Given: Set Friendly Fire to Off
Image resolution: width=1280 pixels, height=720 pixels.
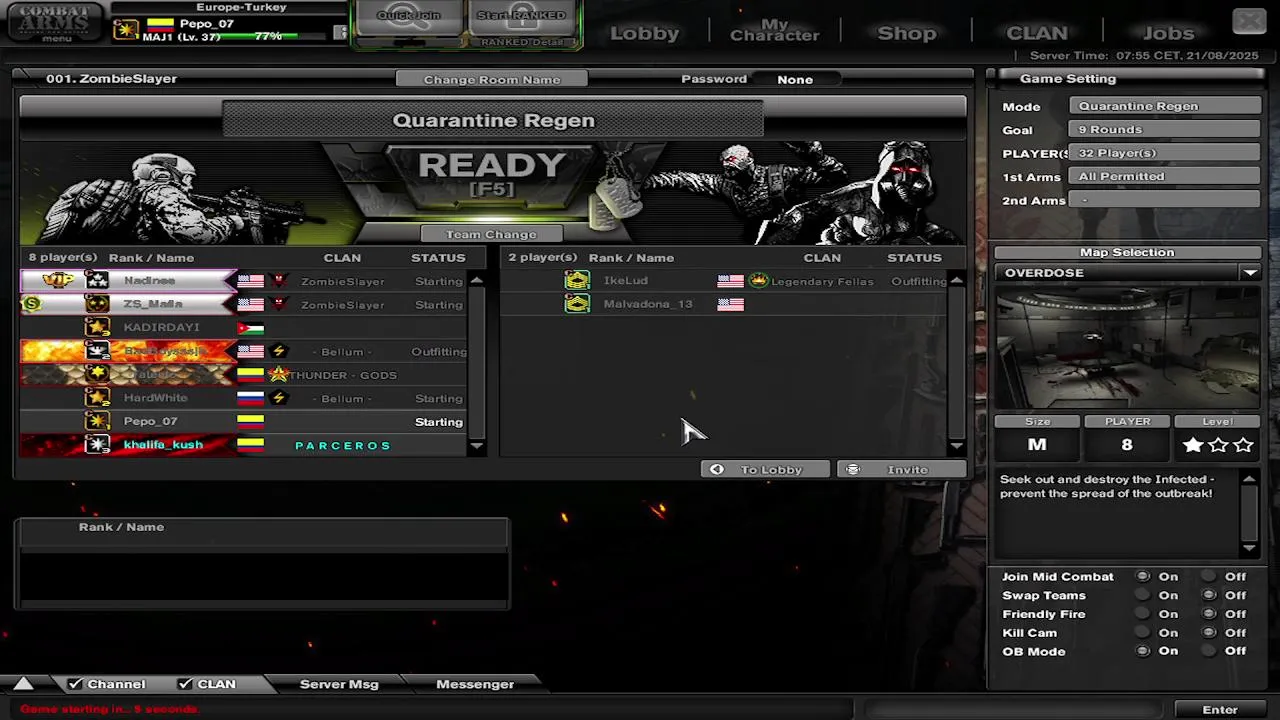Looking at the screenshot, I should point(1209,614).
